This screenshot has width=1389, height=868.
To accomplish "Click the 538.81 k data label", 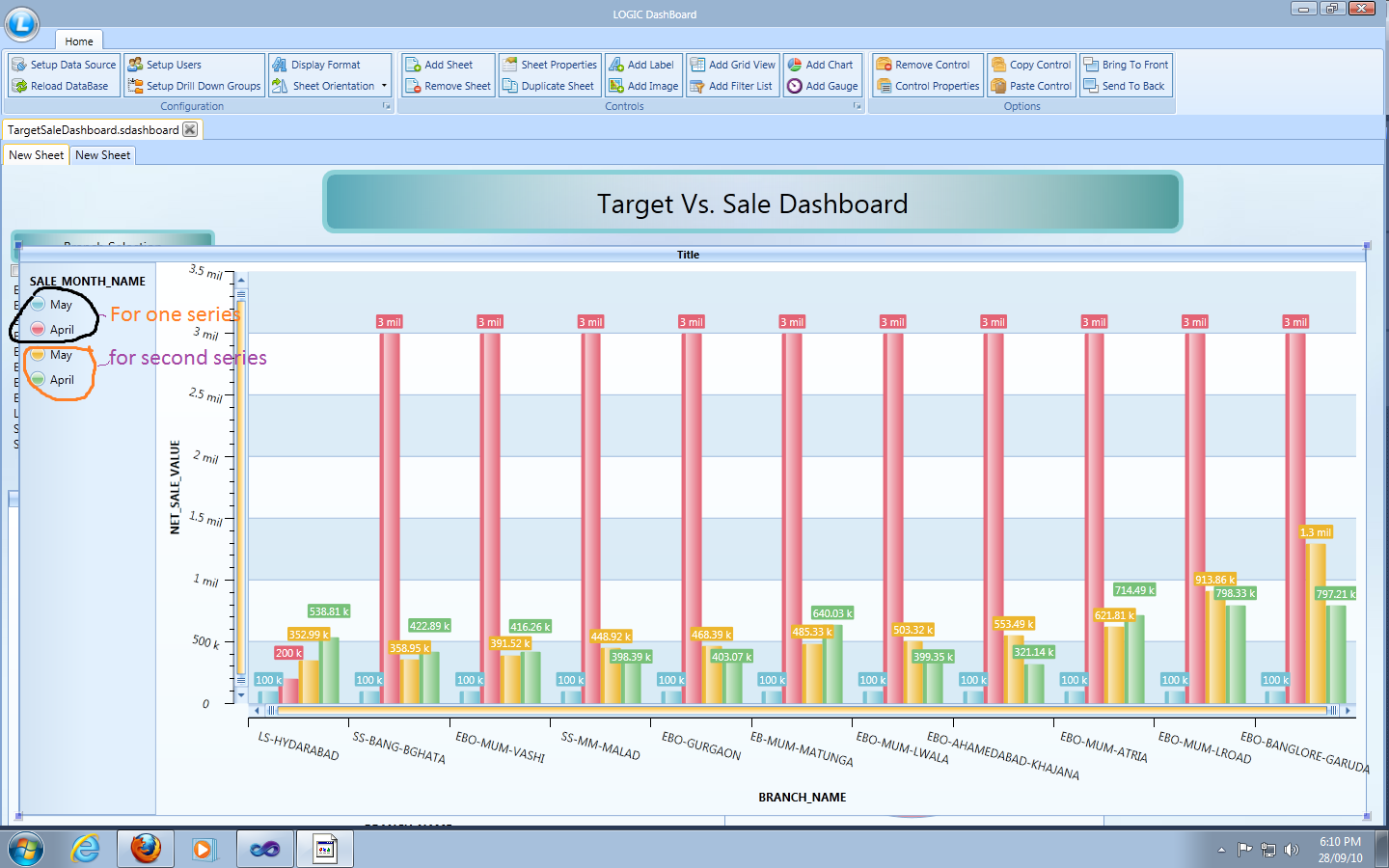I will tap(329, 611).
